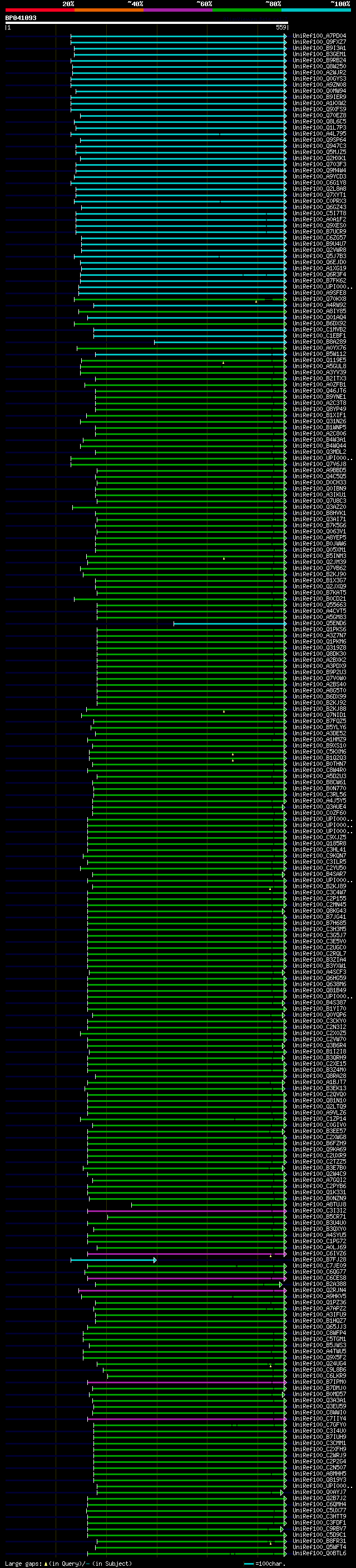Select hit label UniRef100_C8WFP4
The image size is (356, 1568).
point(319,1333)
